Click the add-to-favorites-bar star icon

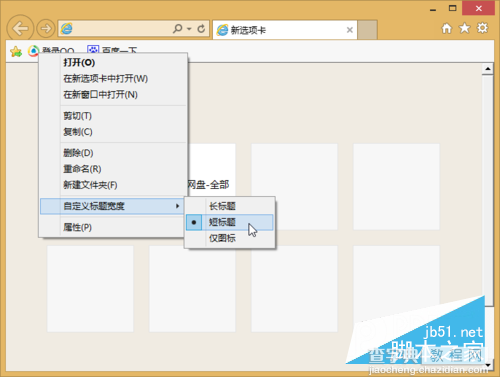tap(16, 51)
